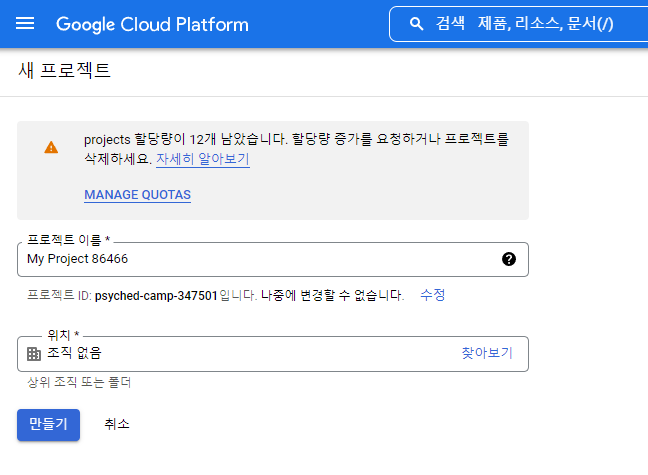Click the 위치 field label
648x475 pixels.
click(x=63, y=334)
